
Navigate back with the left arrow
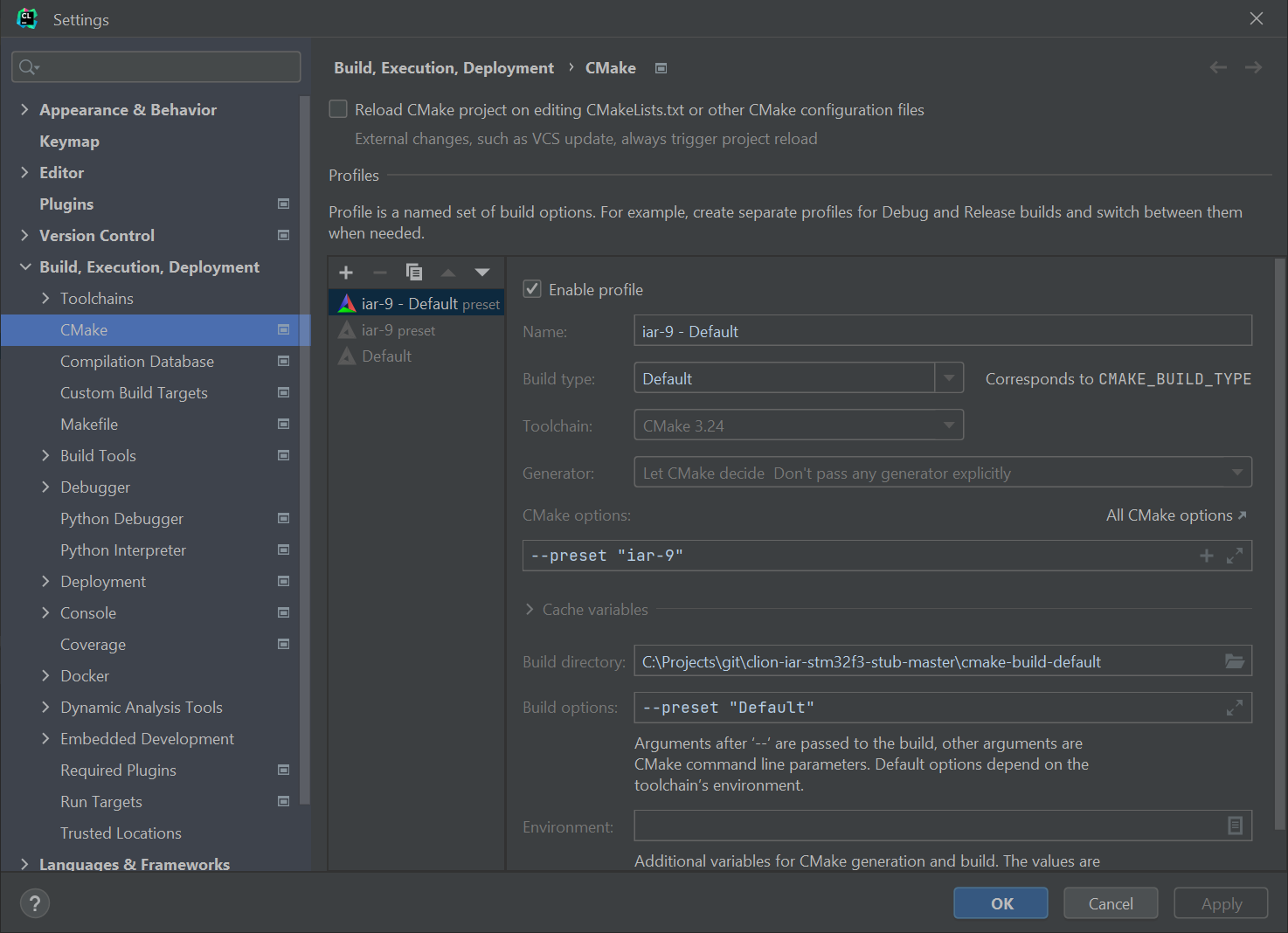click(1218, 67)
